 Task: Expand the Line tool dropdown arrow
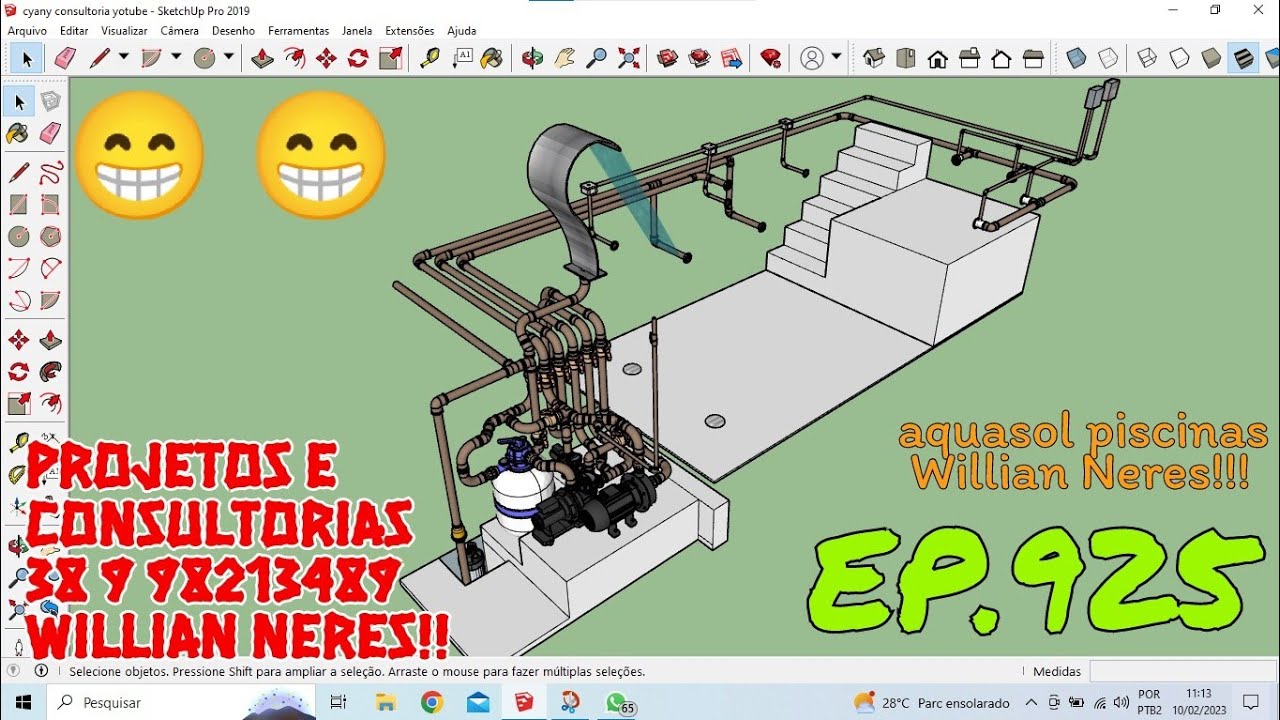[x=124, y=57]
